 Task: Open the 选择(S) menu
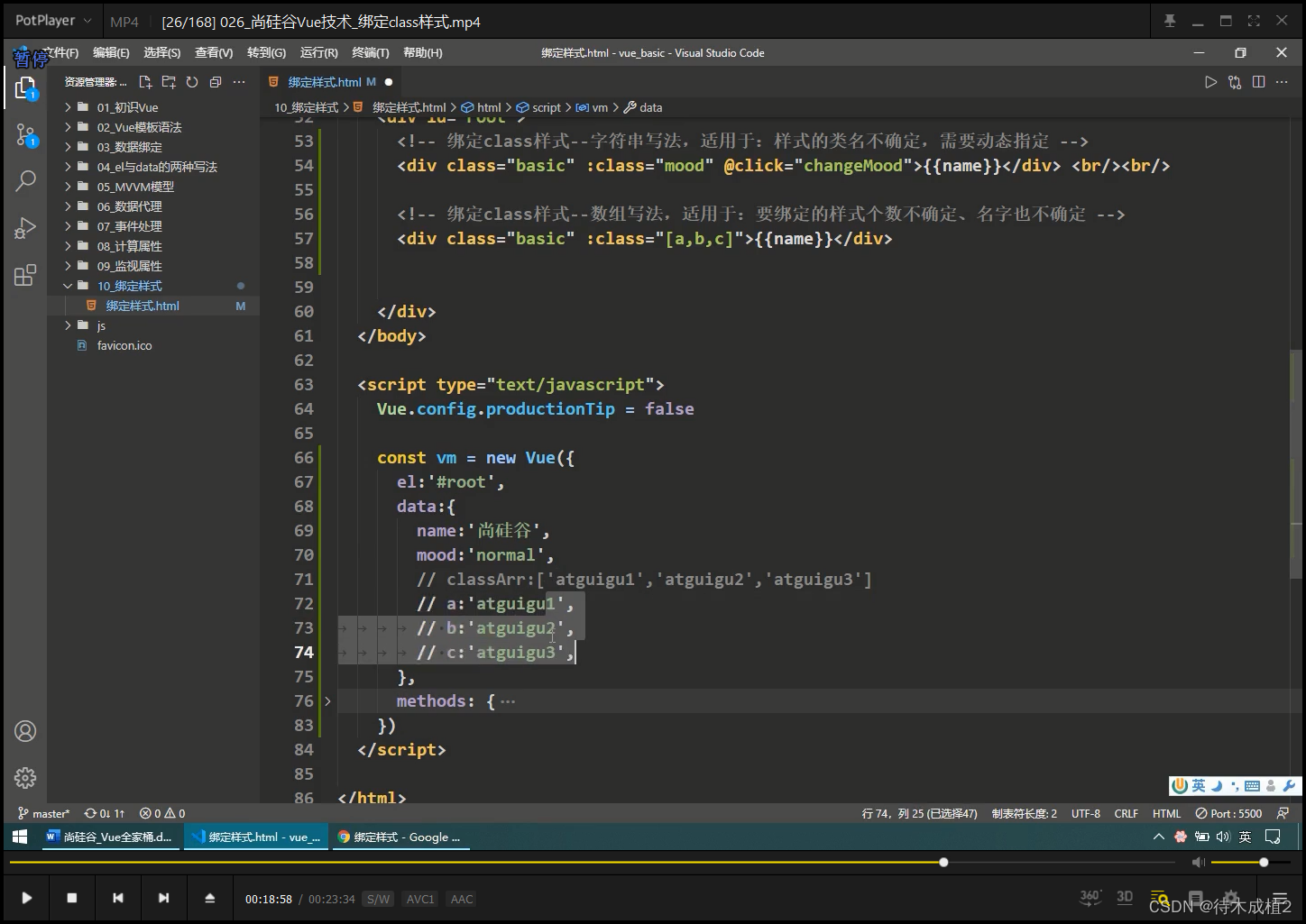(x=161, y=53)
